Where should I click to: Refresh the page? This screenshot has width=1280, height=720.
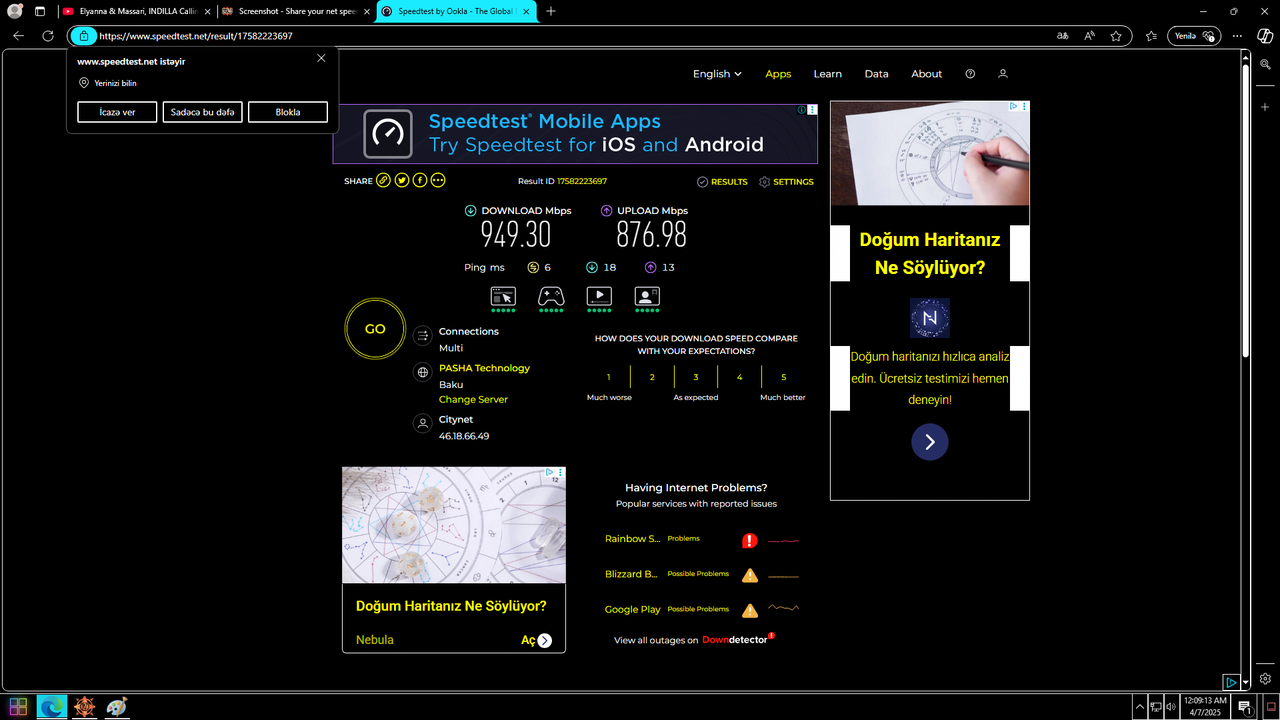[48, 36]
